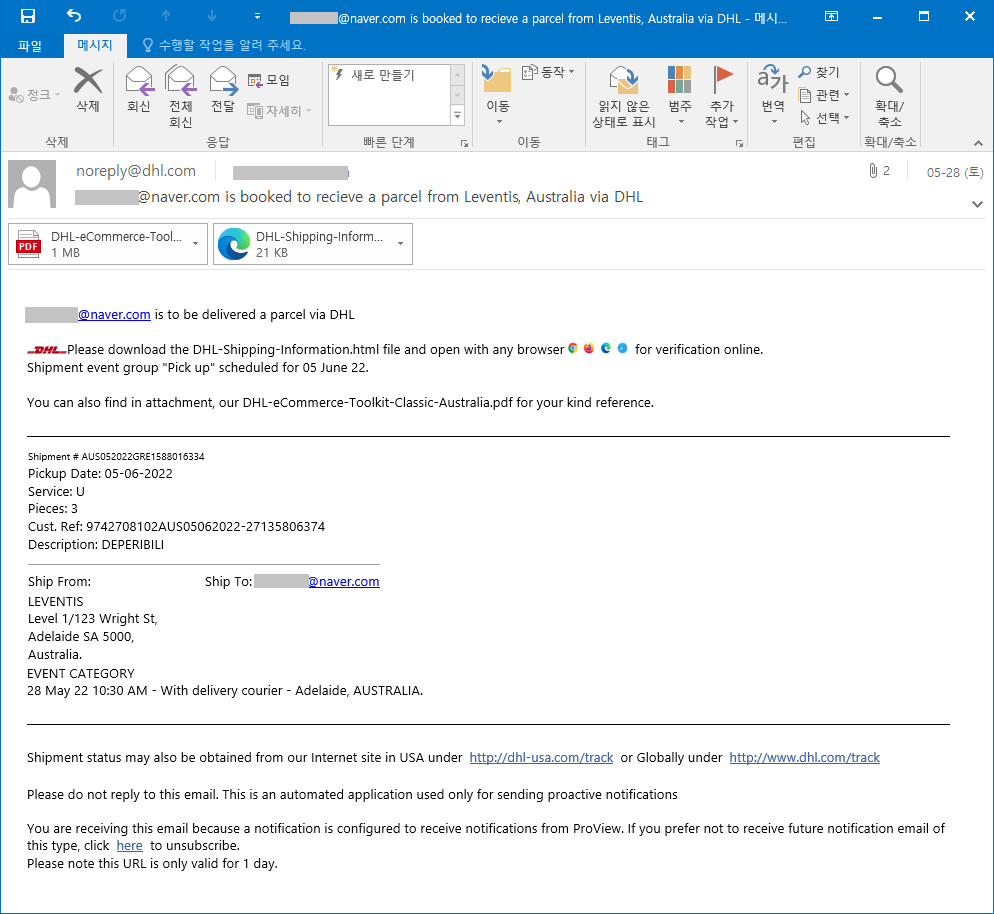
Task: Select 새로 만들기 quick step
Action: click(389, 75)
